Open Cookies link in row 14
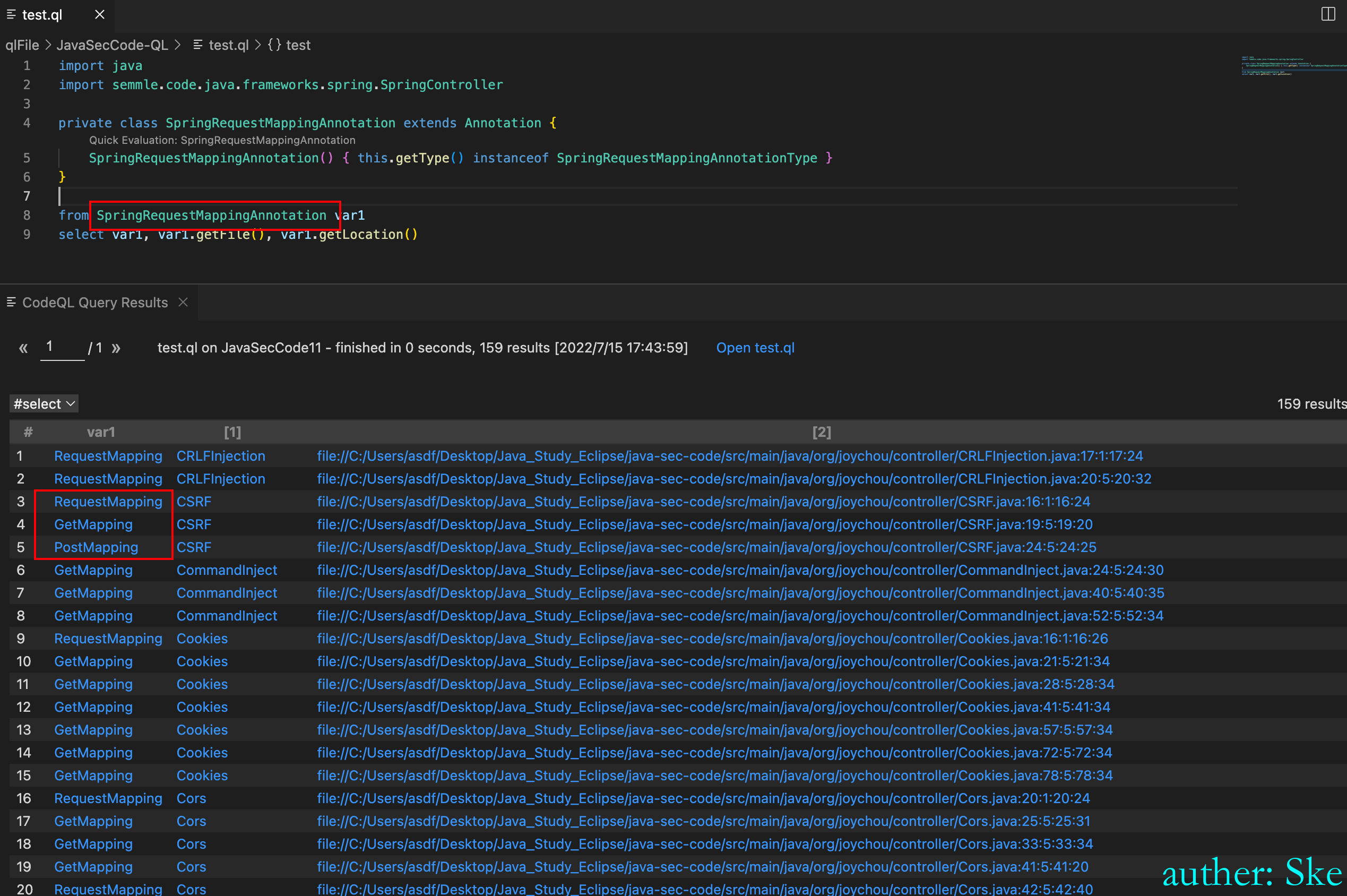Image resolution: width=1347 pixels, height=896 pixels. [202, 753]
